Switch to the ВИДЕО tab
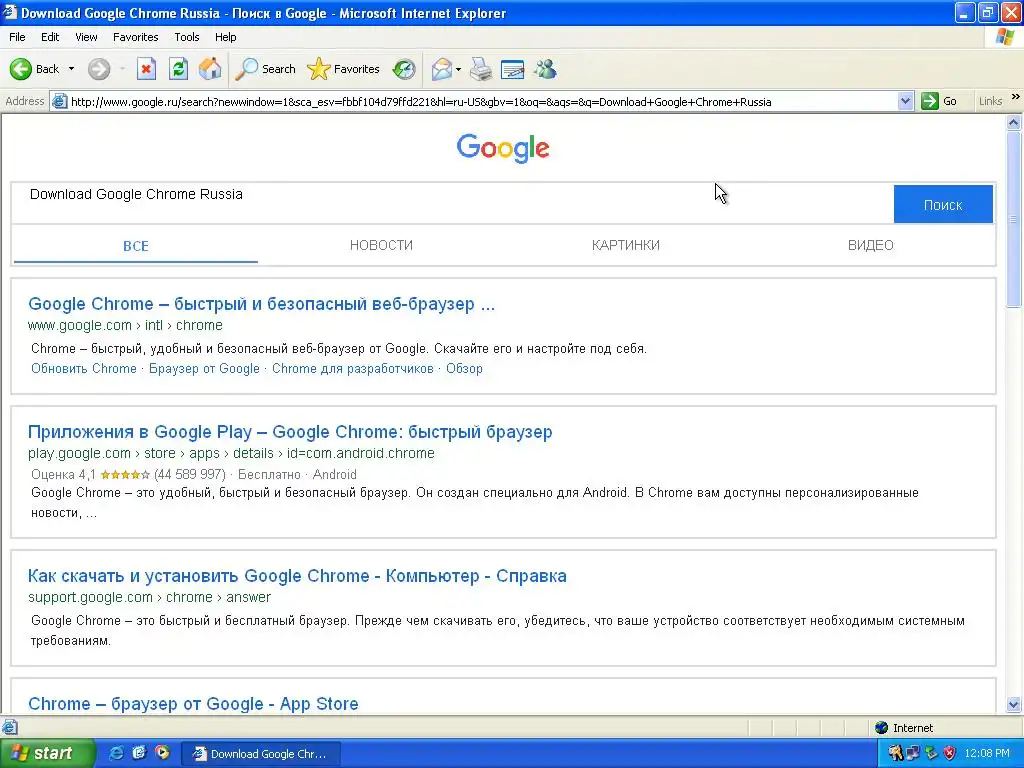 click(871, 246)
